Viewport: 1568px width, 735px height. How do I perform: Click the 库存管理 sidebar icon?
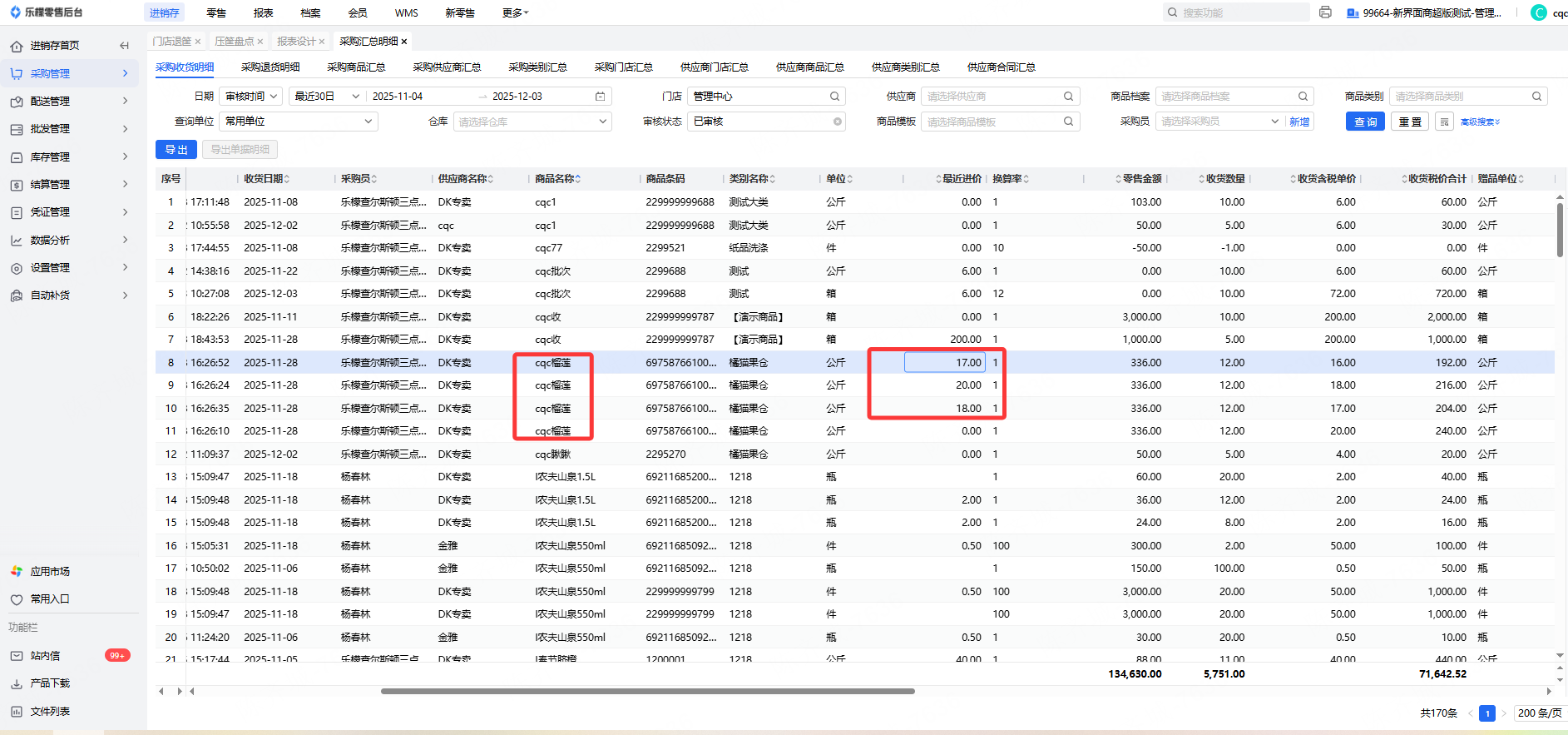pos(17,156)
